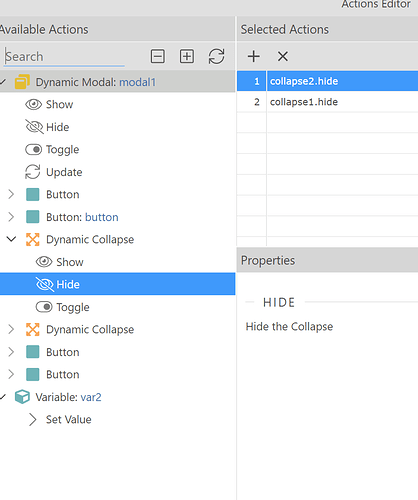Refresh the available actions list

[216, 56]
